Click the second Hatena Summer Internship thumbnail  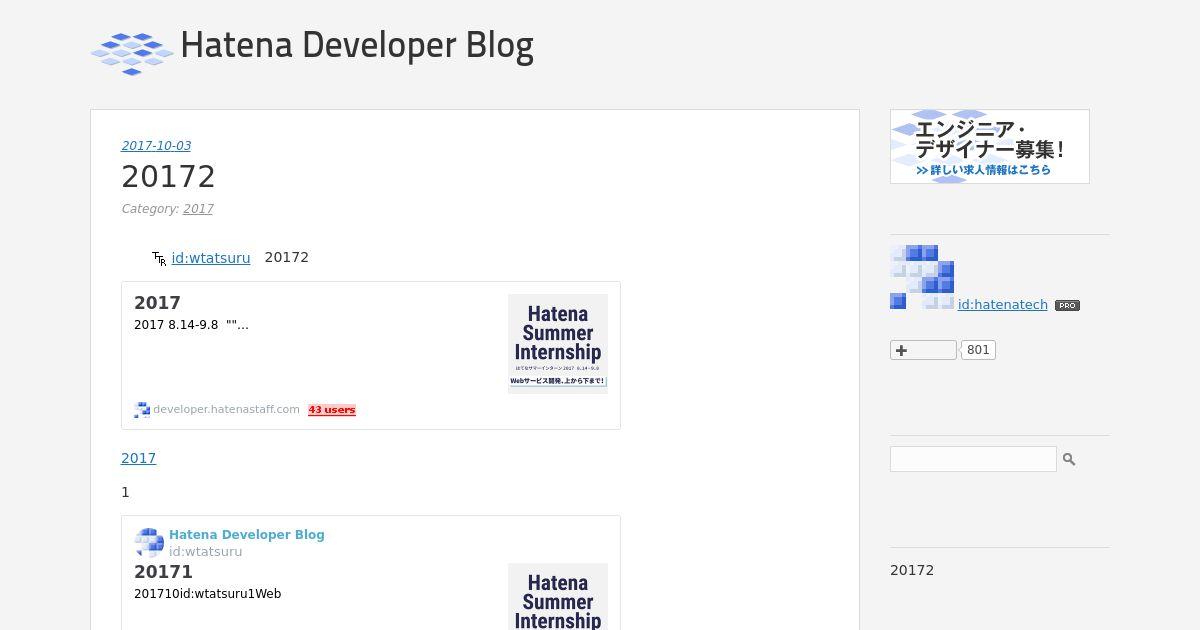[x=558, y=597]
